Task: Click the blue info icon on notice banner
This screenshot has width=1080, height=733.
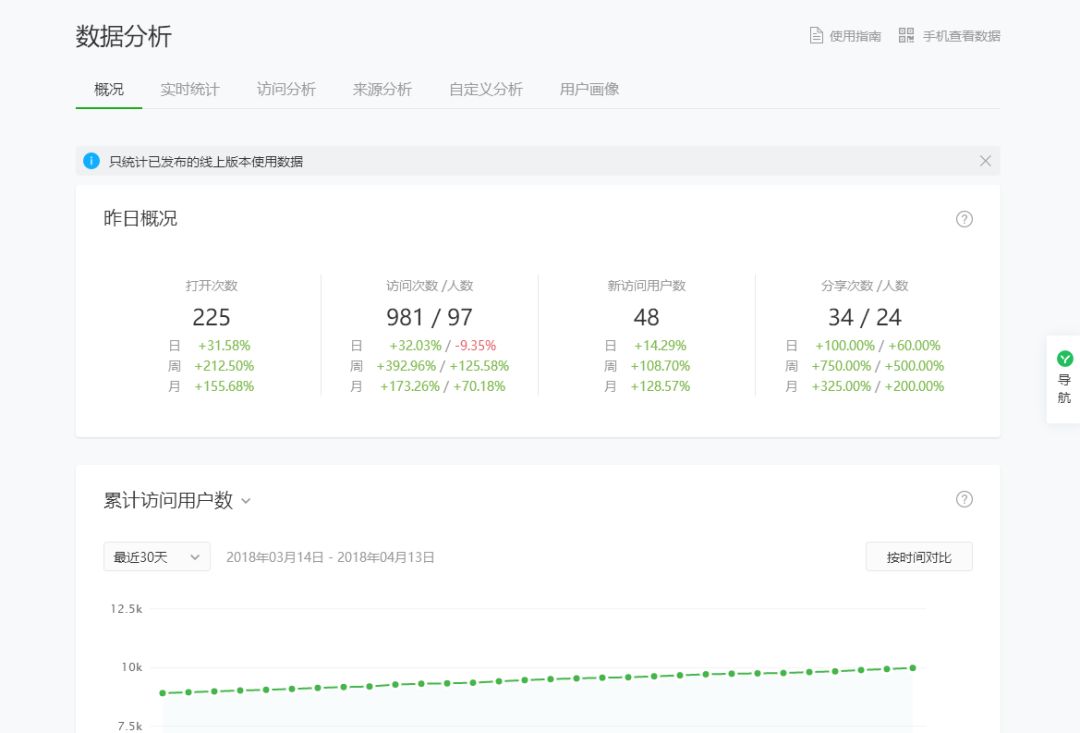Action: (x=91, y=161)
